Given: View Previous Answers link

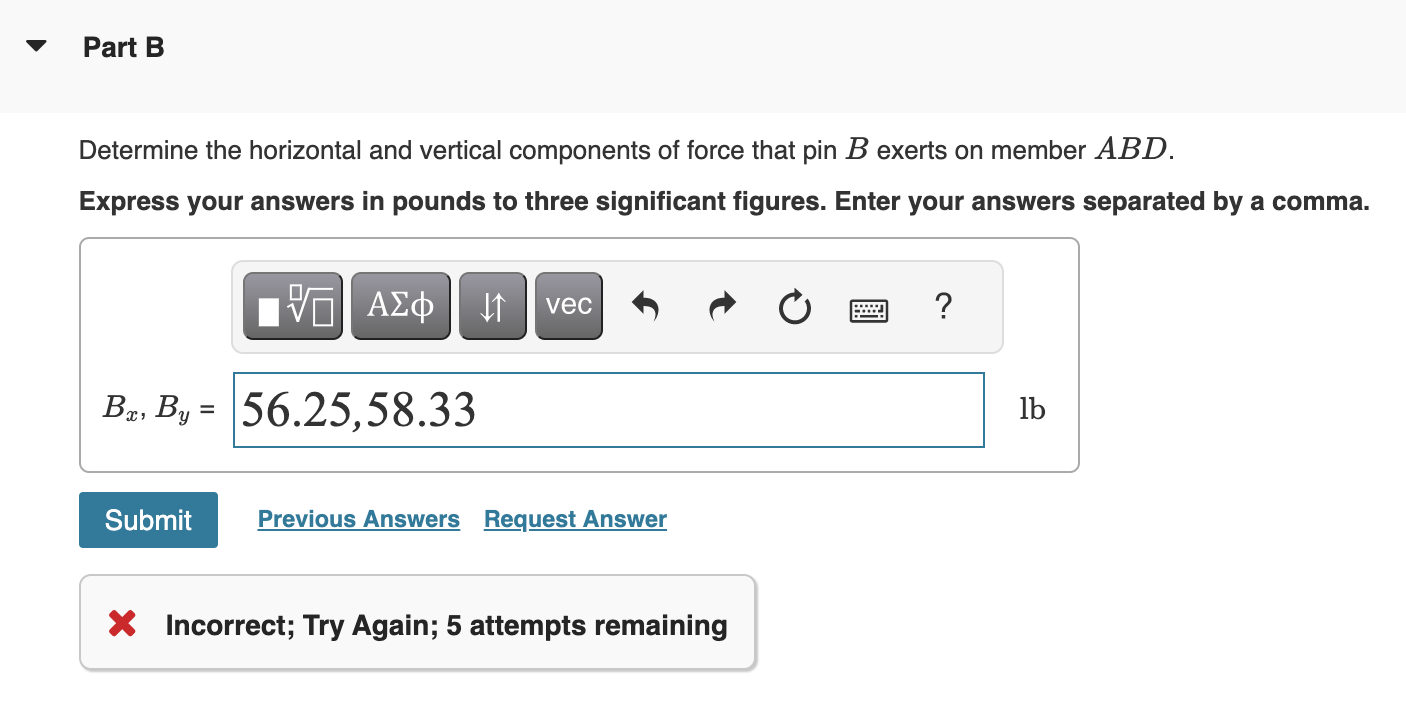Looking at the screenshot, I should [x=359, y=519].
